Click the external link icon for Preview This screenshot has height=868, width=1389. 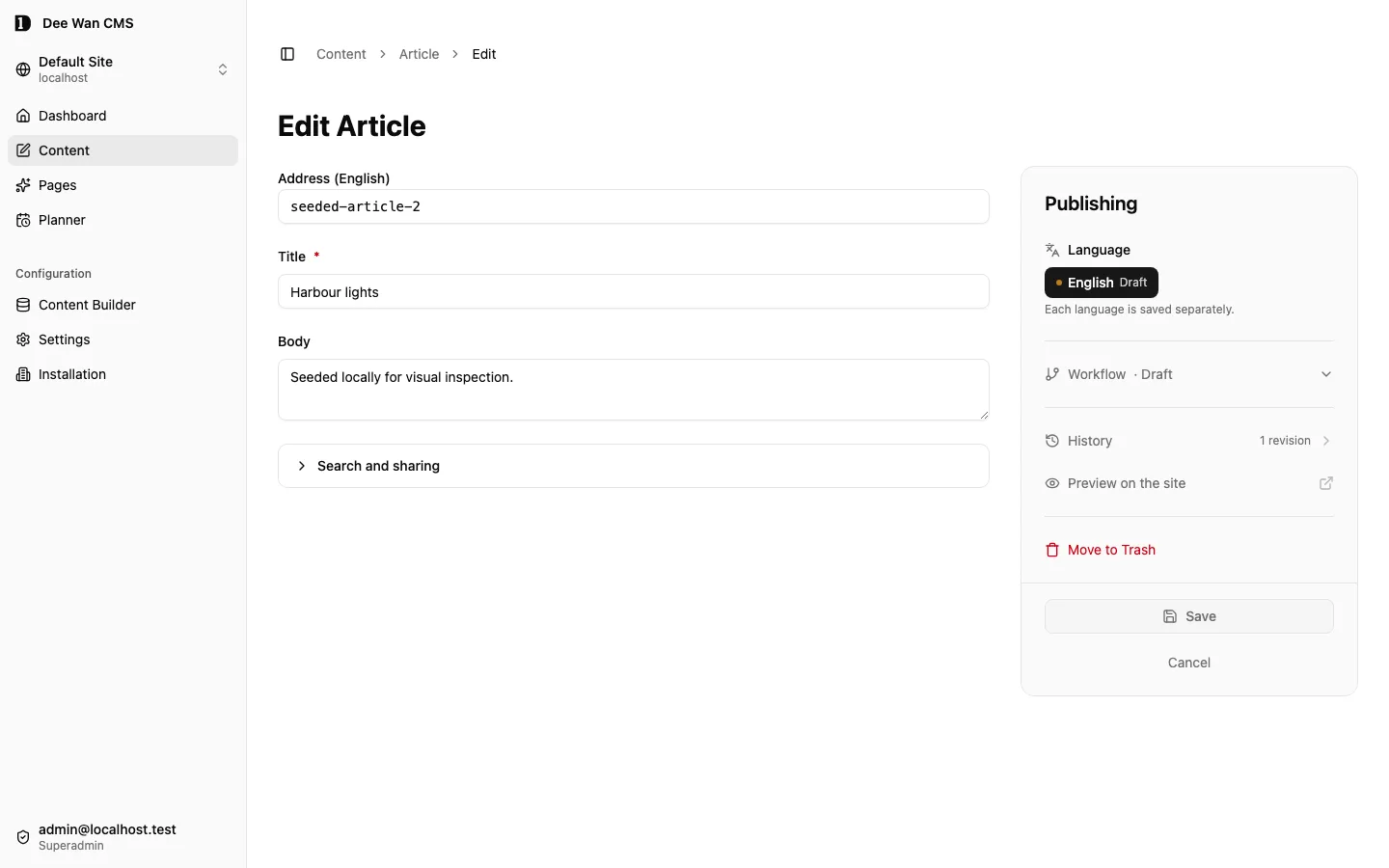click(x=1326, y=483)
